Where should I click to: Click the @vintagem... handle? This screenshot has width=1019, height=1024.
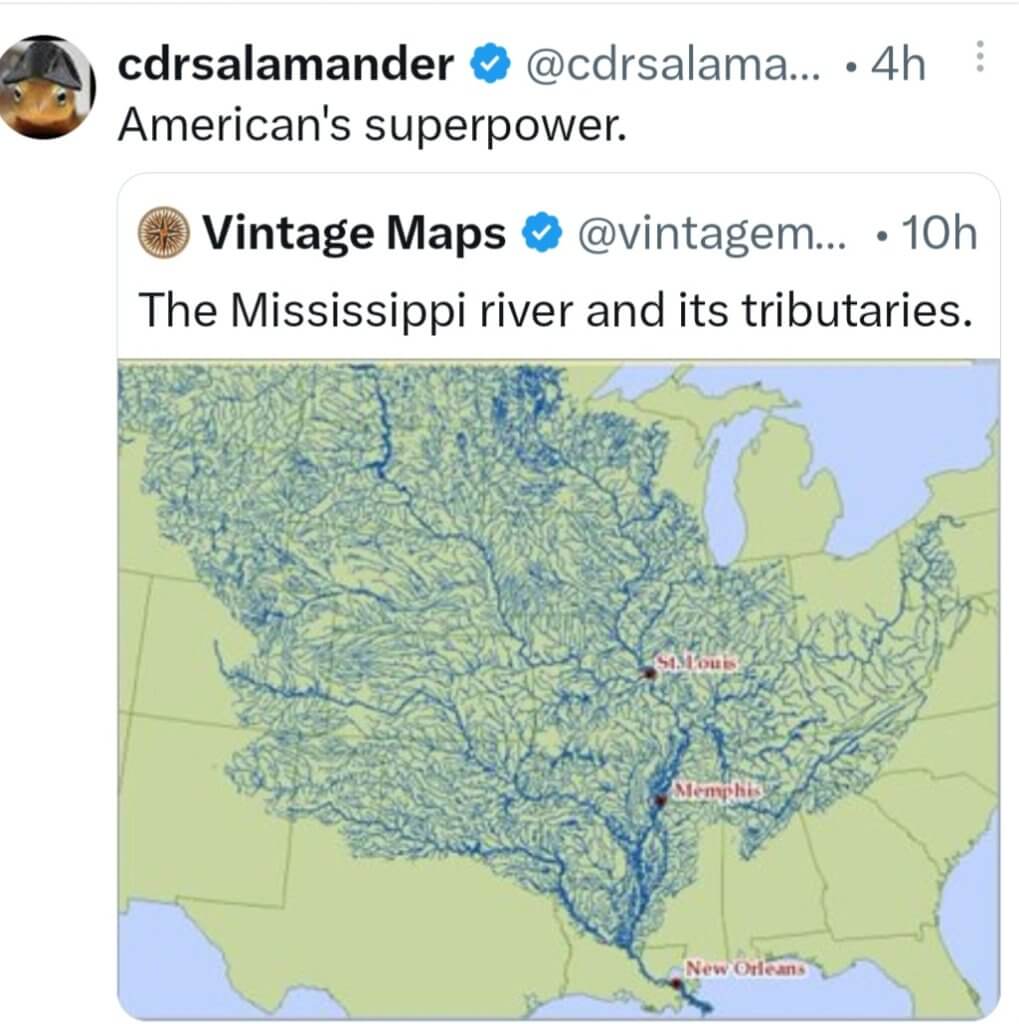pyautogui.click(x=711, y=234)
